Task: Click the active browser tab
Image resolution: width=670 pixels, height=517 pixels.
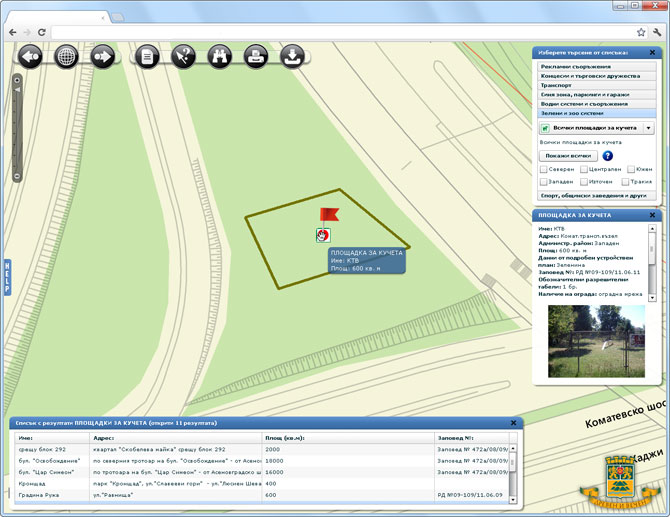Action: (57, 18)
